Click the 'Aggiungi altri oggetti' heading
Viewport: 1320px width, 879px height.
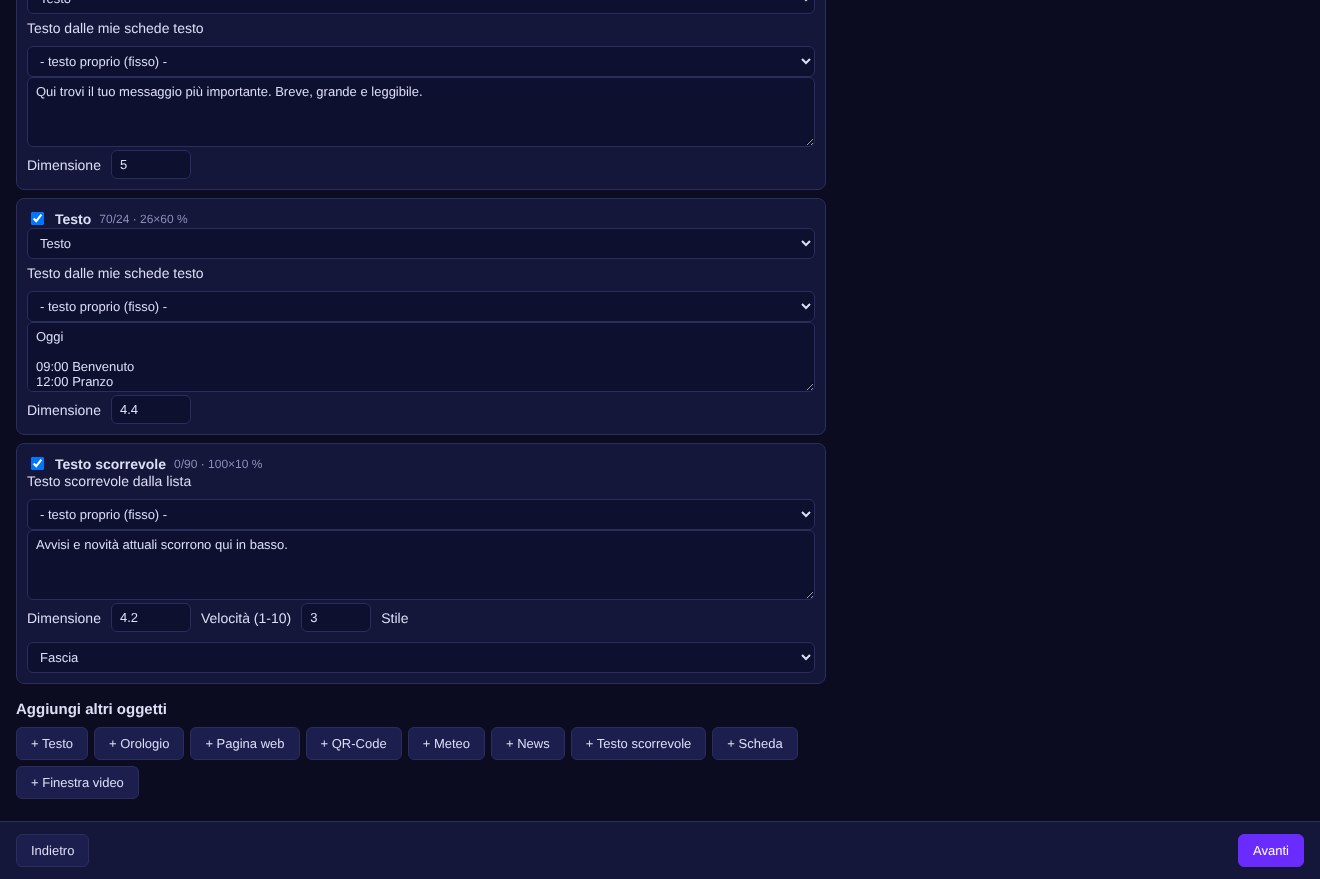click(x=91, y=709)
